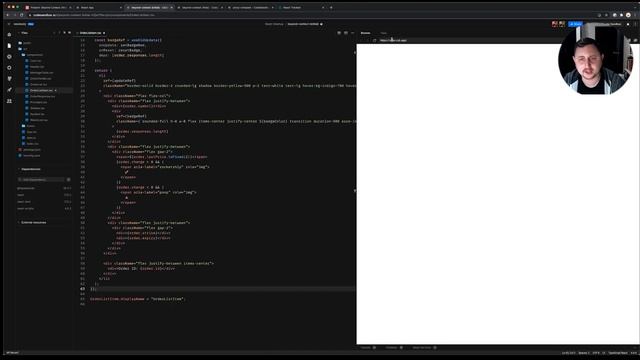
Task: Collapse the Dependencies section
Action: (31, 169)
